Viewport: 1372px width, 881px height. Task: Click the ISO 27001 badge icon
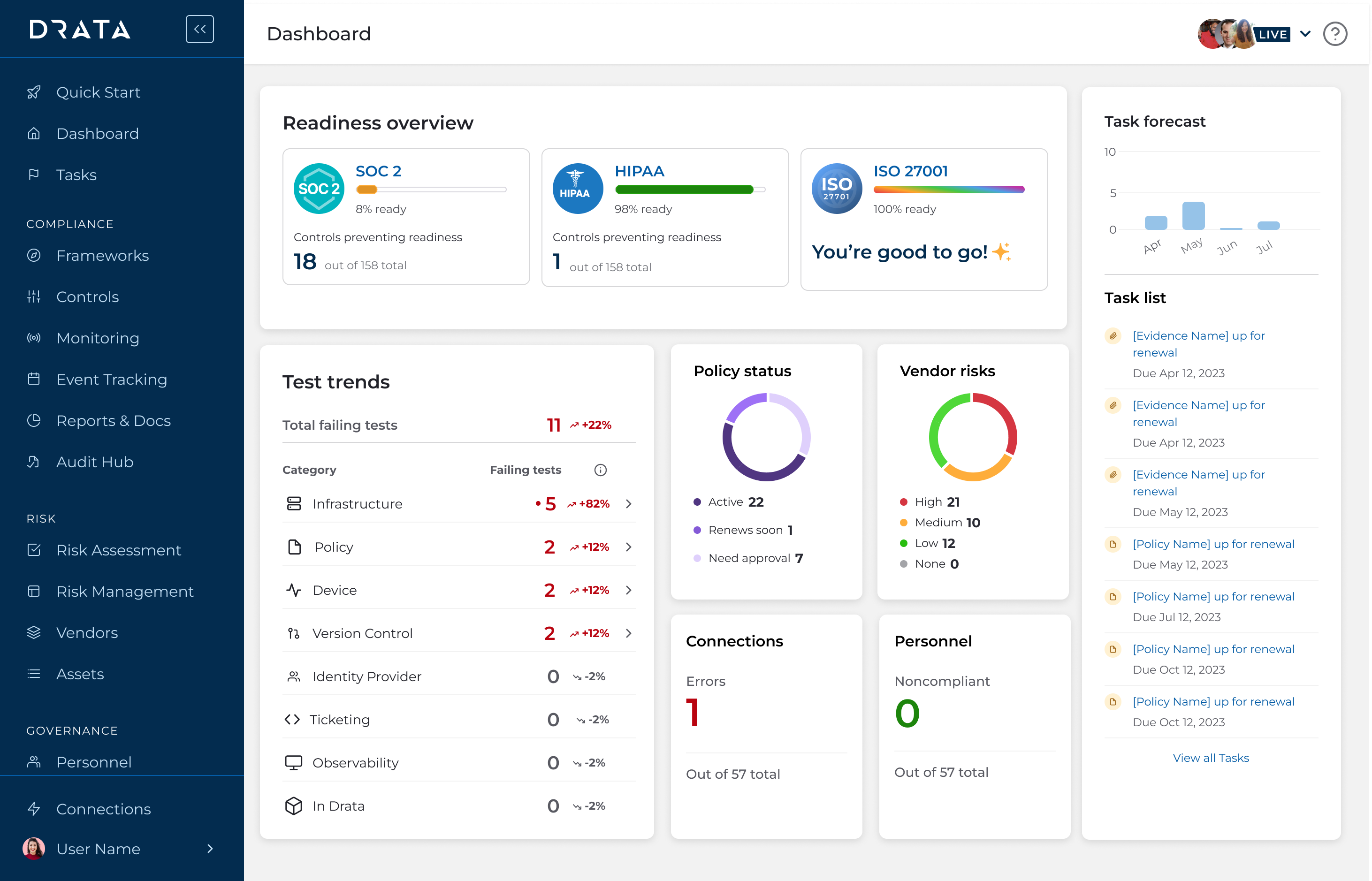(x=837, y=189)
